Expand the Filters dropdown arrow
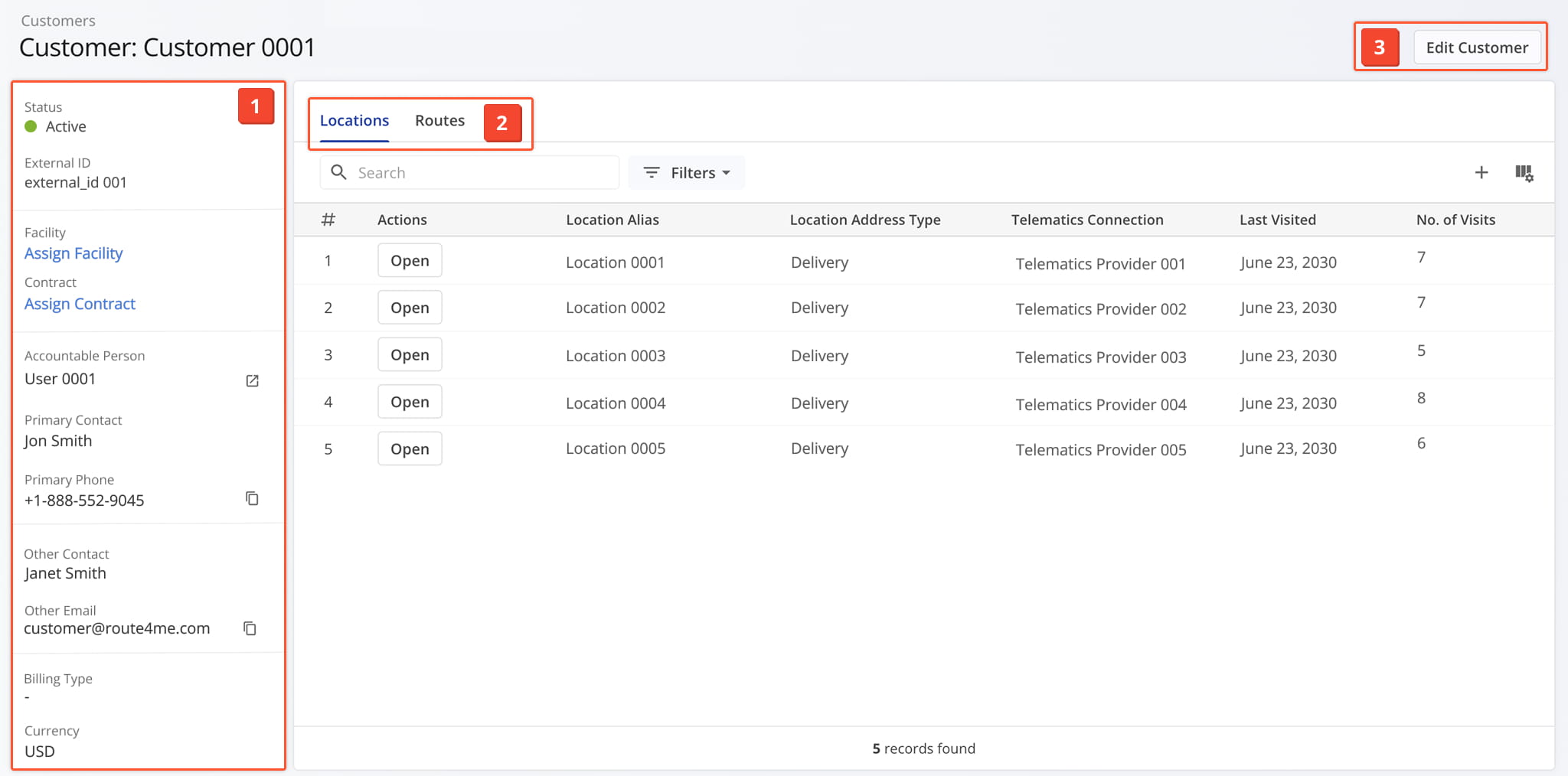Screen dimensions: 1568x776 [x=726, y=173]
